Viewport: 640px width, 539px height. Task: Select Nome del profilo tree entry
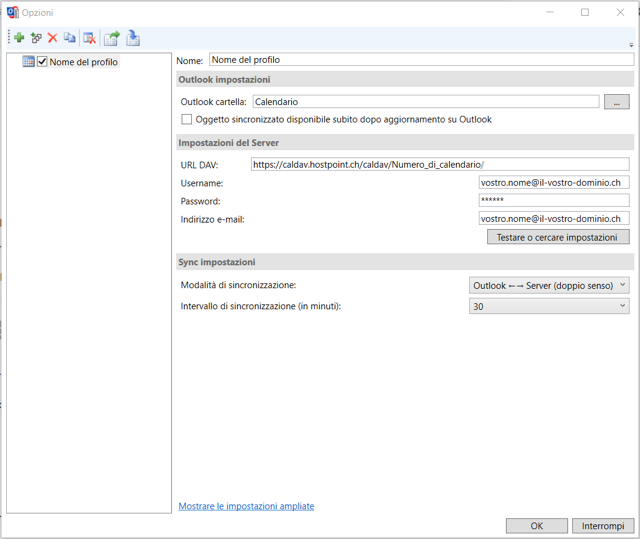tap(83, 62)
